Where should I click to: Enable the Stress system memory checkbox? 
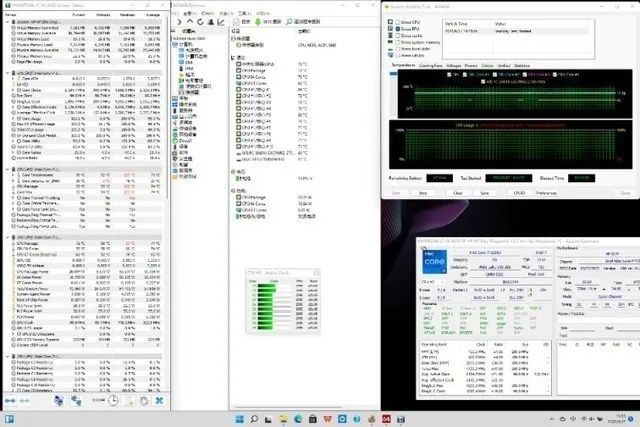tap(398, 42)
